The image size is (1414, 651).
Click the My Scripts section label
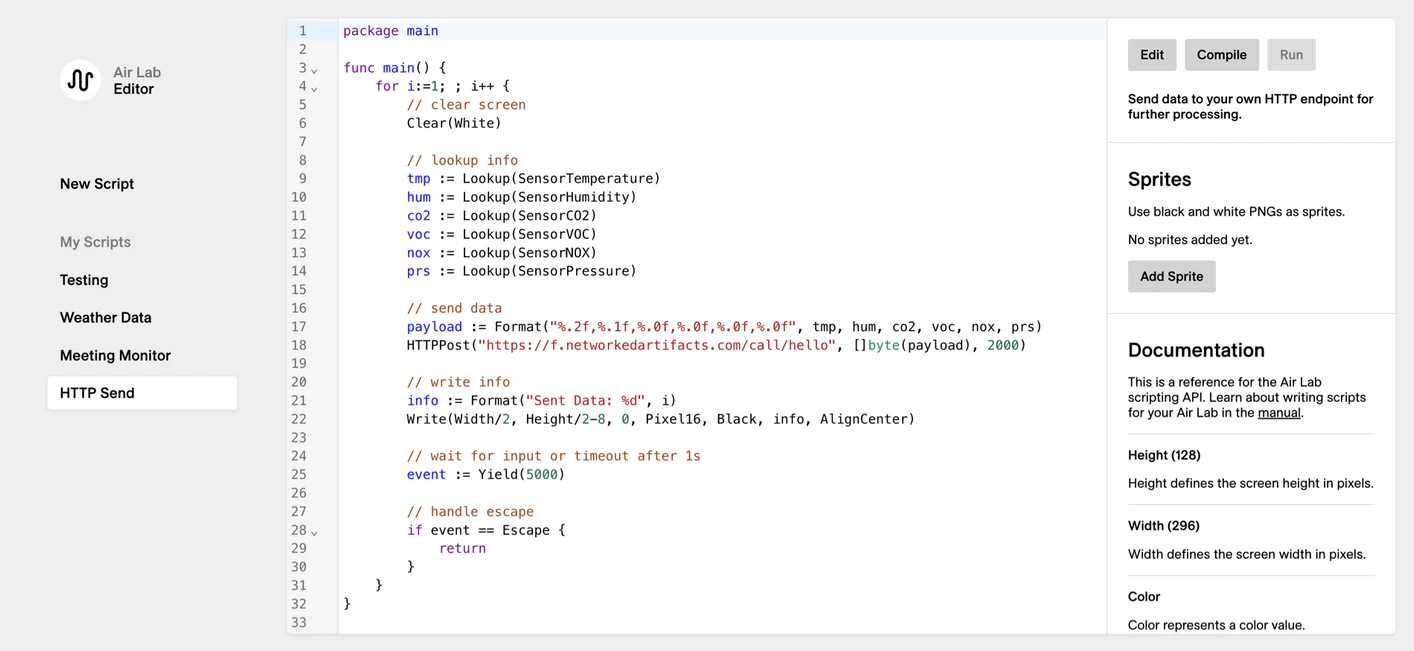click(x=94, y=242)
